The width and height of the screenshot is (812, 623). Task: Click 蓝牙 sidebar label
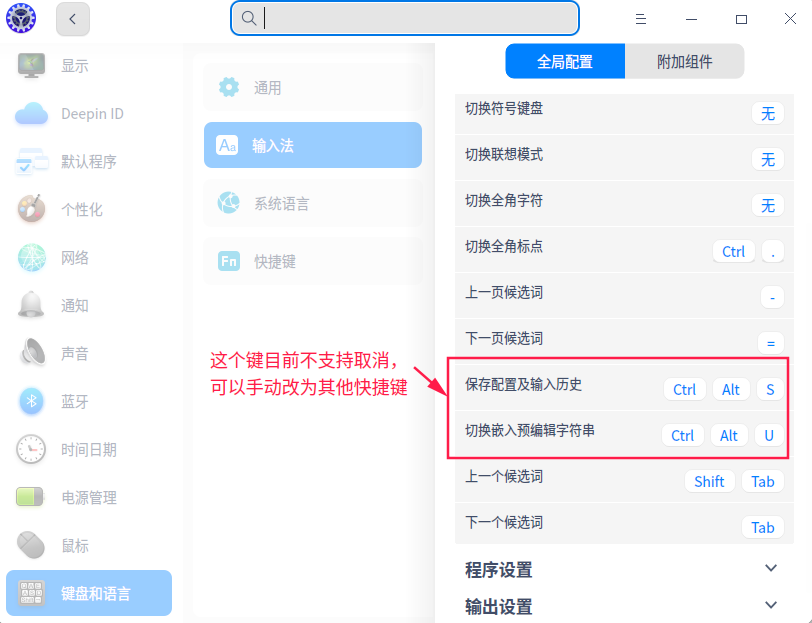[75, 401]
